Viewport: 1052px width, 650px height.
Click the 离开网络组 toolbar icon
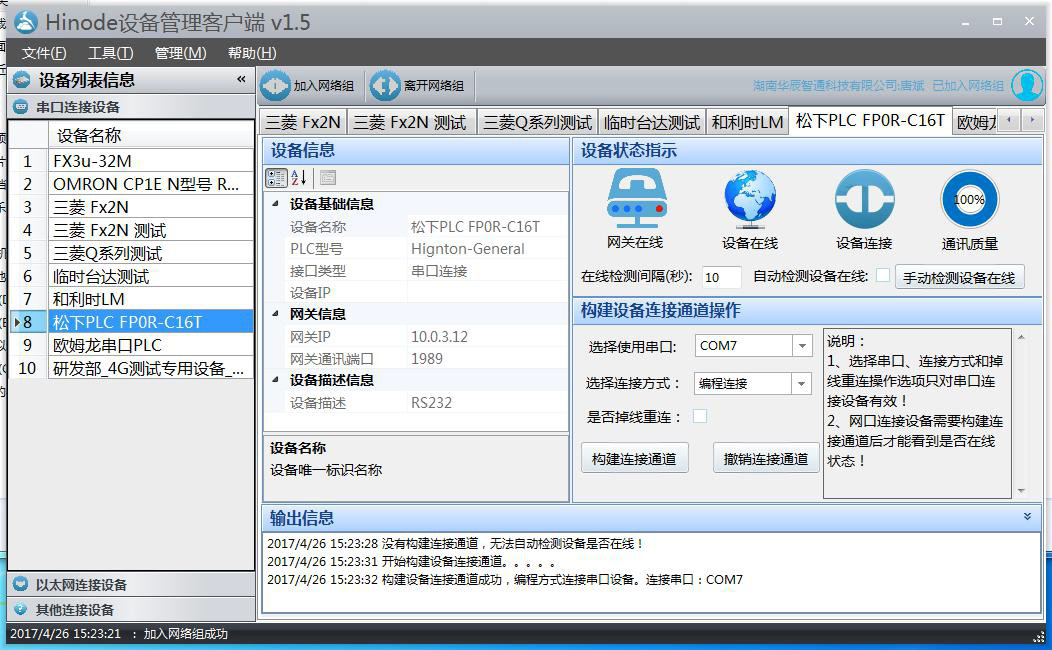[x=386, y=84]
